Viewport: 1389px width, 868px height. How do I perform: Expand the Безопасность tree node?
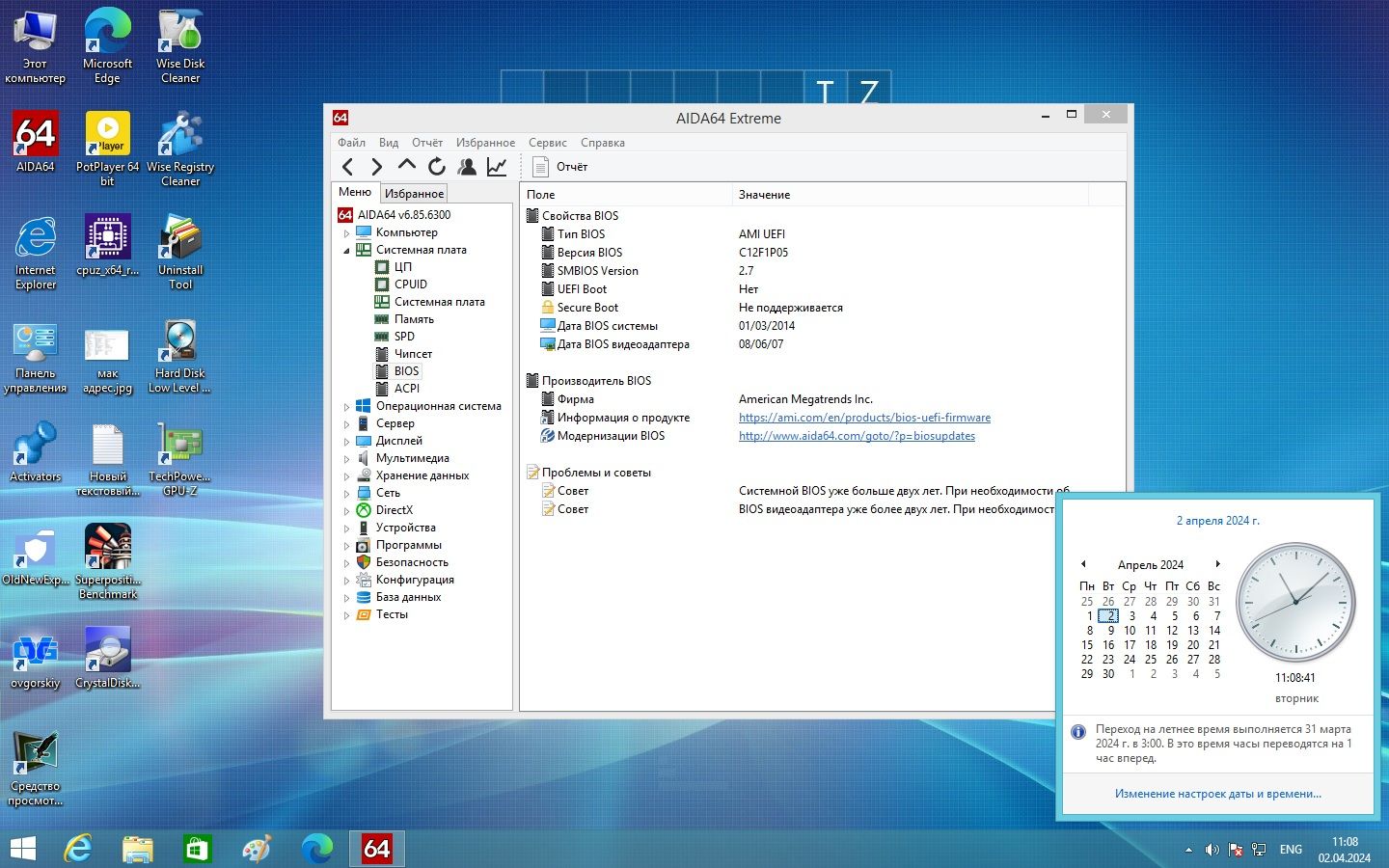[x=346, y=562]
